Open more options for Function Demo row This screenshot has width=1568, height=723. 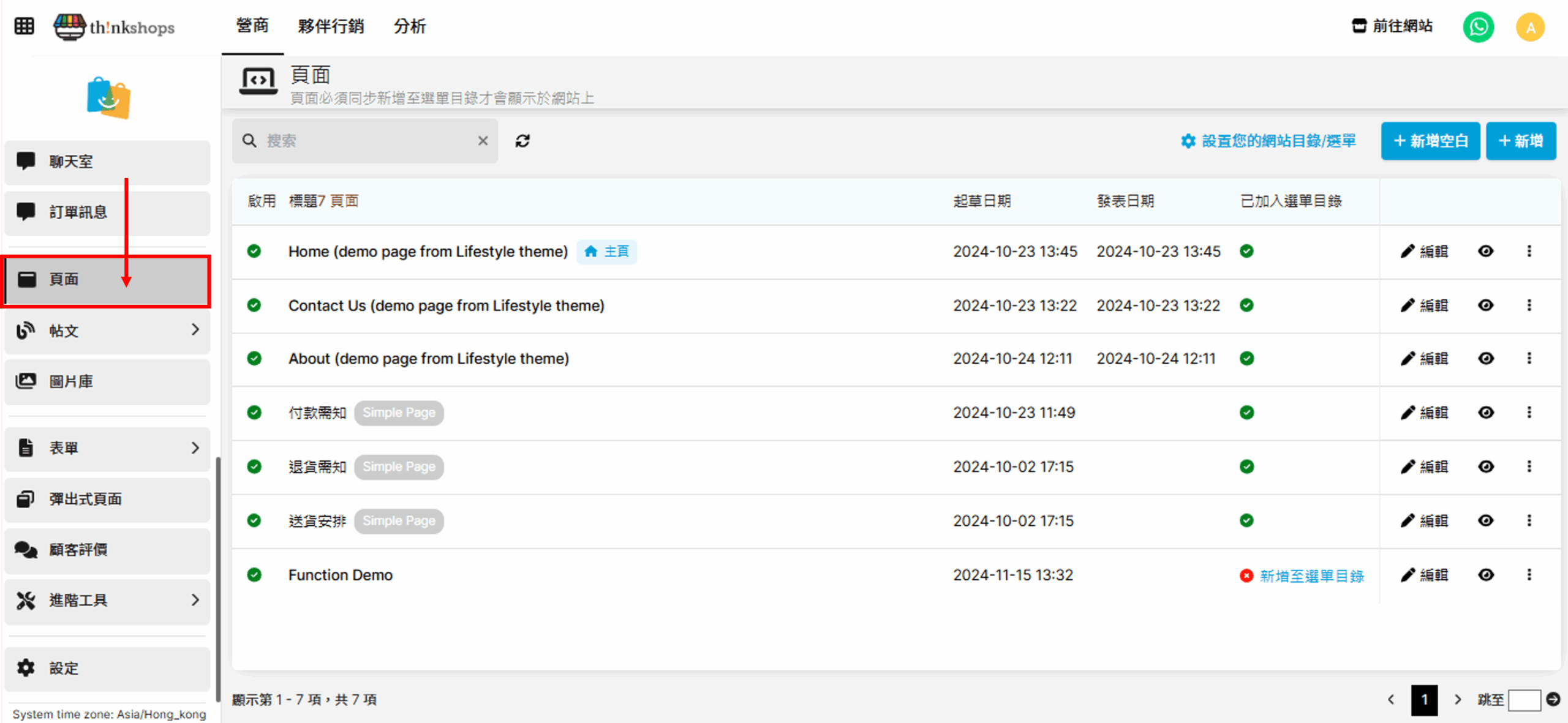1529,575
